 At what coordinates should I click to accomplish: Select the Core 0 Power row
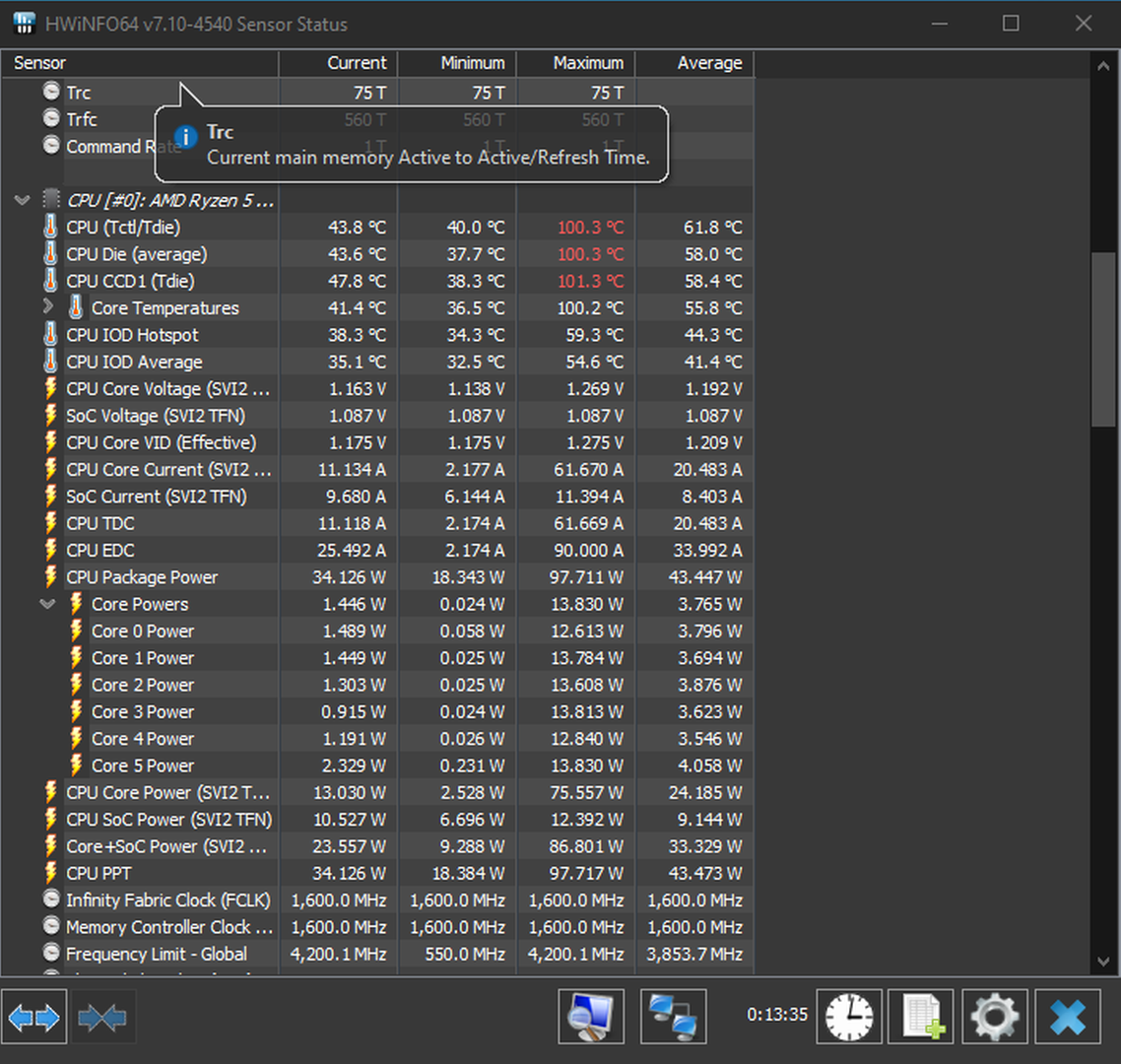click(x=377, y=631)
